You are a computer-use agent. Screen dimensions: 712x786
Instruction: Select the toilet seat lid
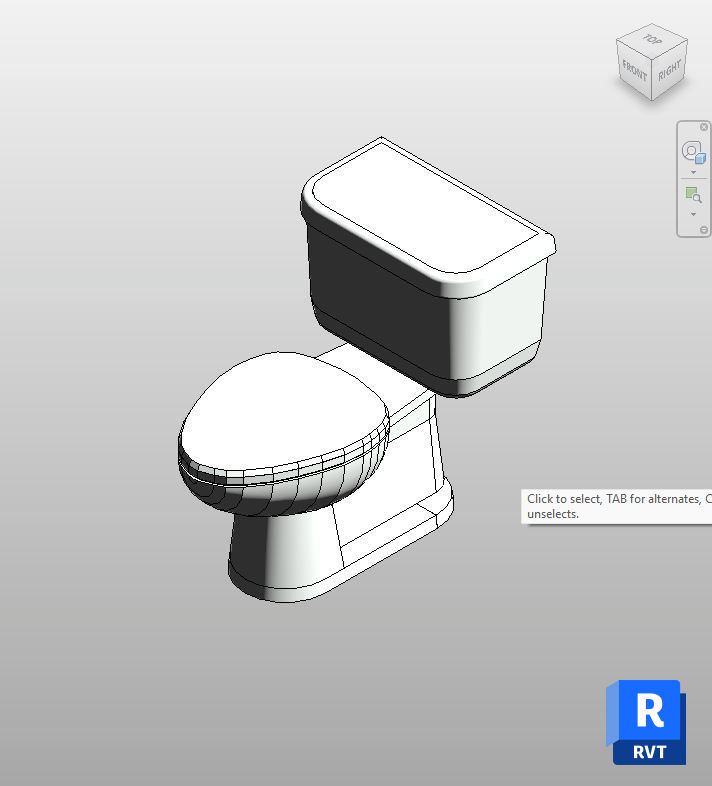[283, 414]
